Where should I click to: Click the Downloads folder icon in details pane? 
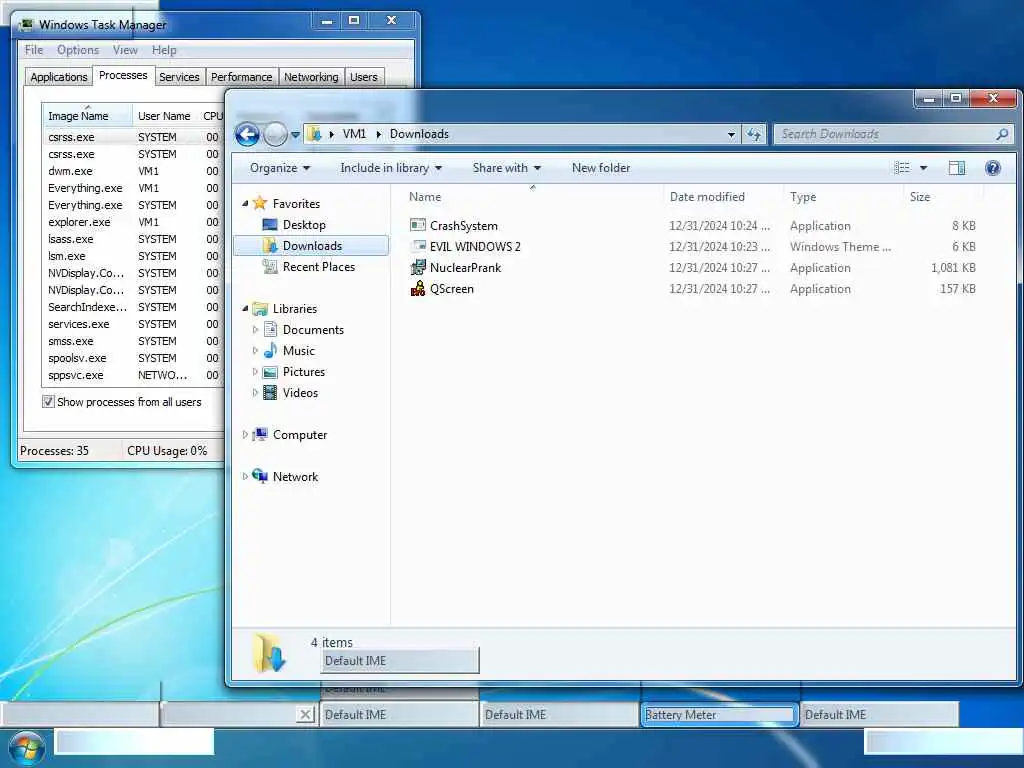pos(269,652)
